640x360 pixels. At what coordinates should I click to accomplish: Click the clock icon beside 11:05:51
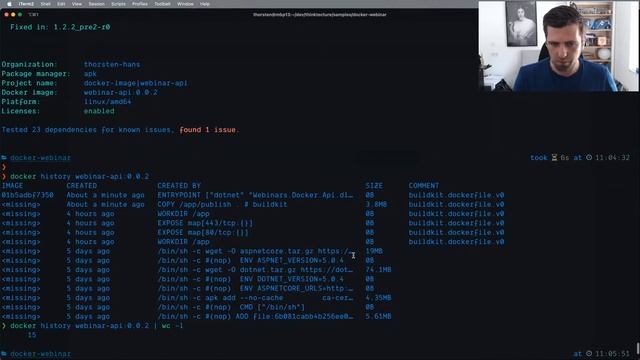589,354
